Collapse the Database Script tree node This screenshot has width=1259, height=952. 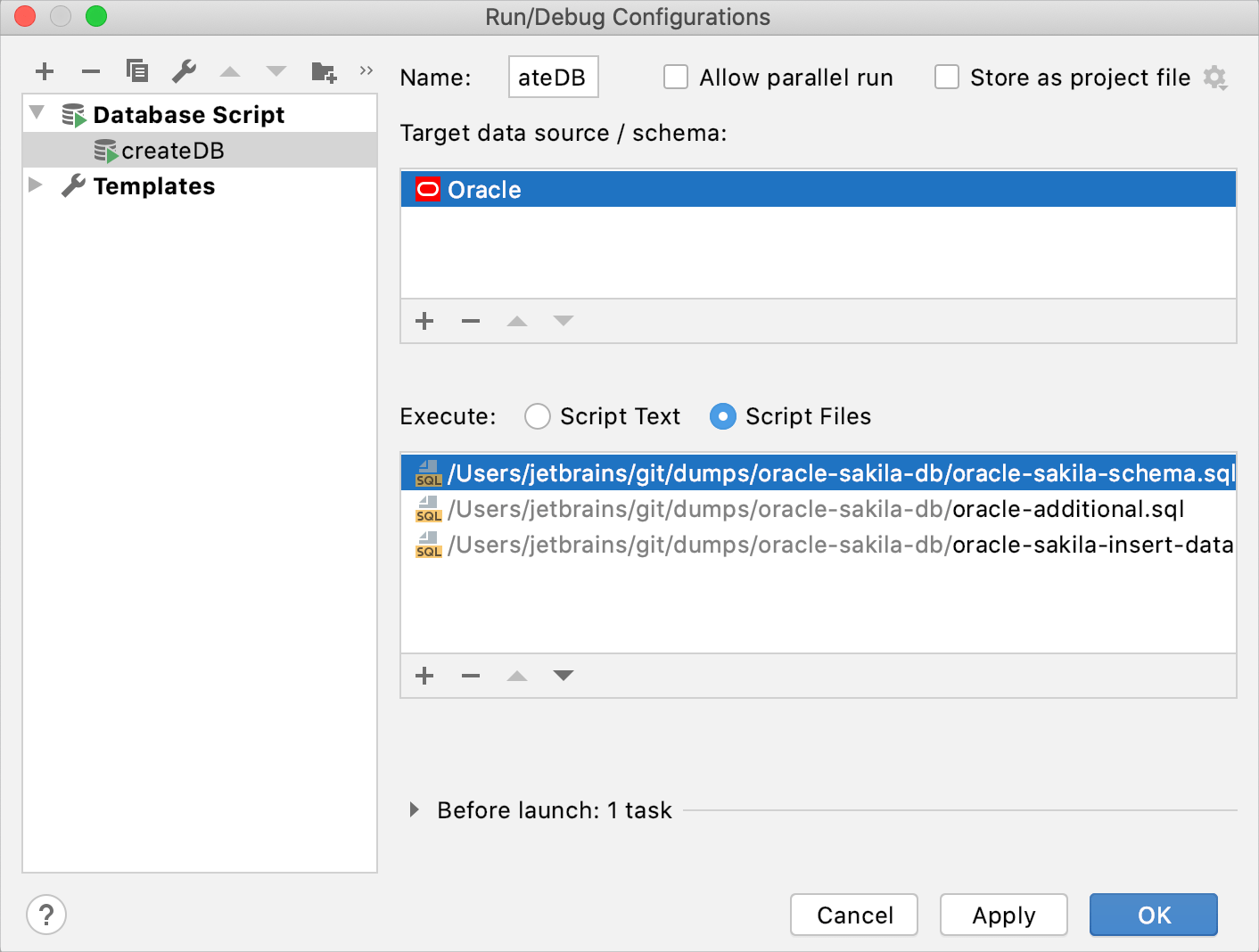tap(37, 113)
